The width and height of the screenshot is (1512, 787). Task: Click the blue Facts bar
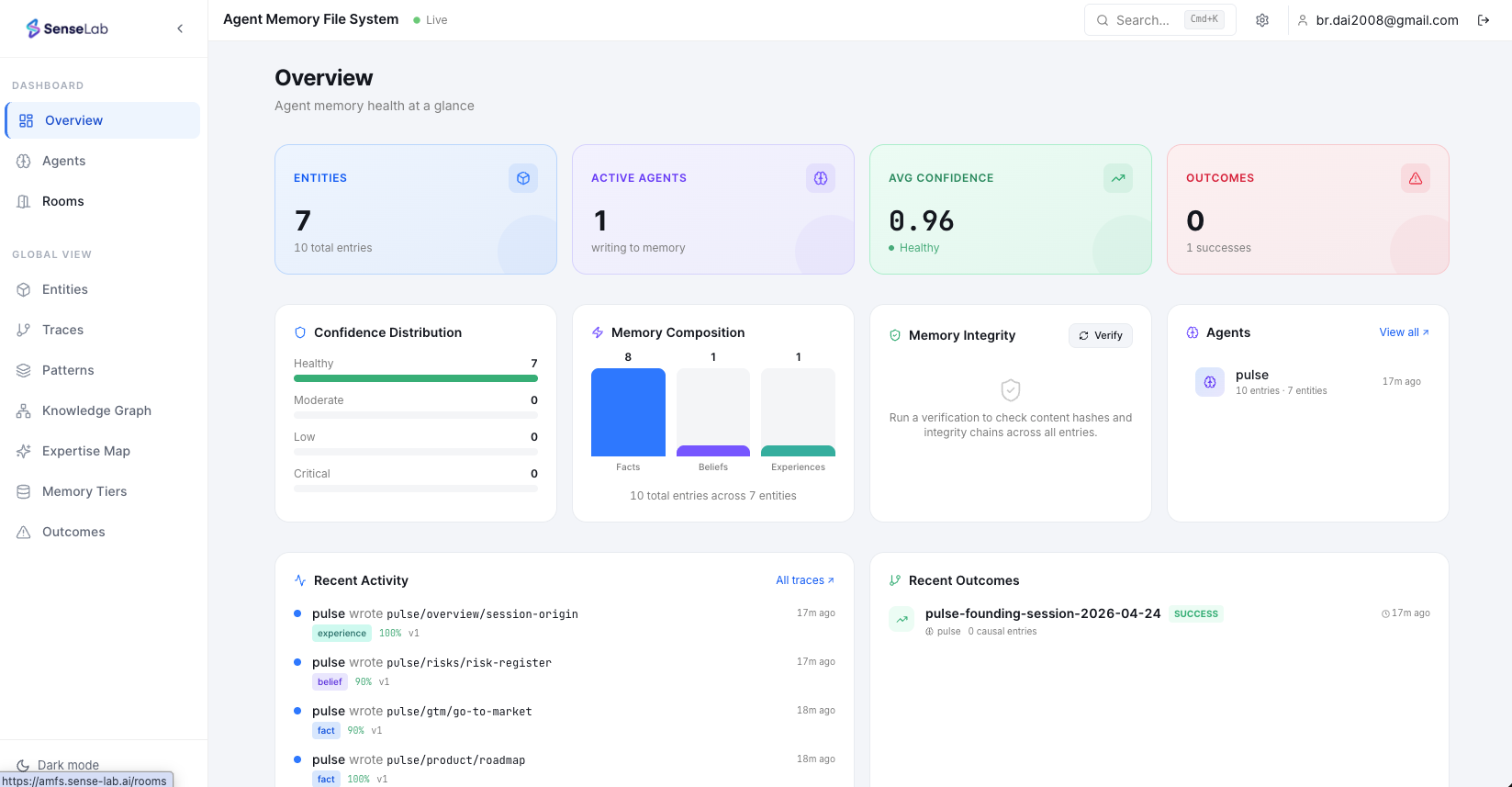[628, 412]
